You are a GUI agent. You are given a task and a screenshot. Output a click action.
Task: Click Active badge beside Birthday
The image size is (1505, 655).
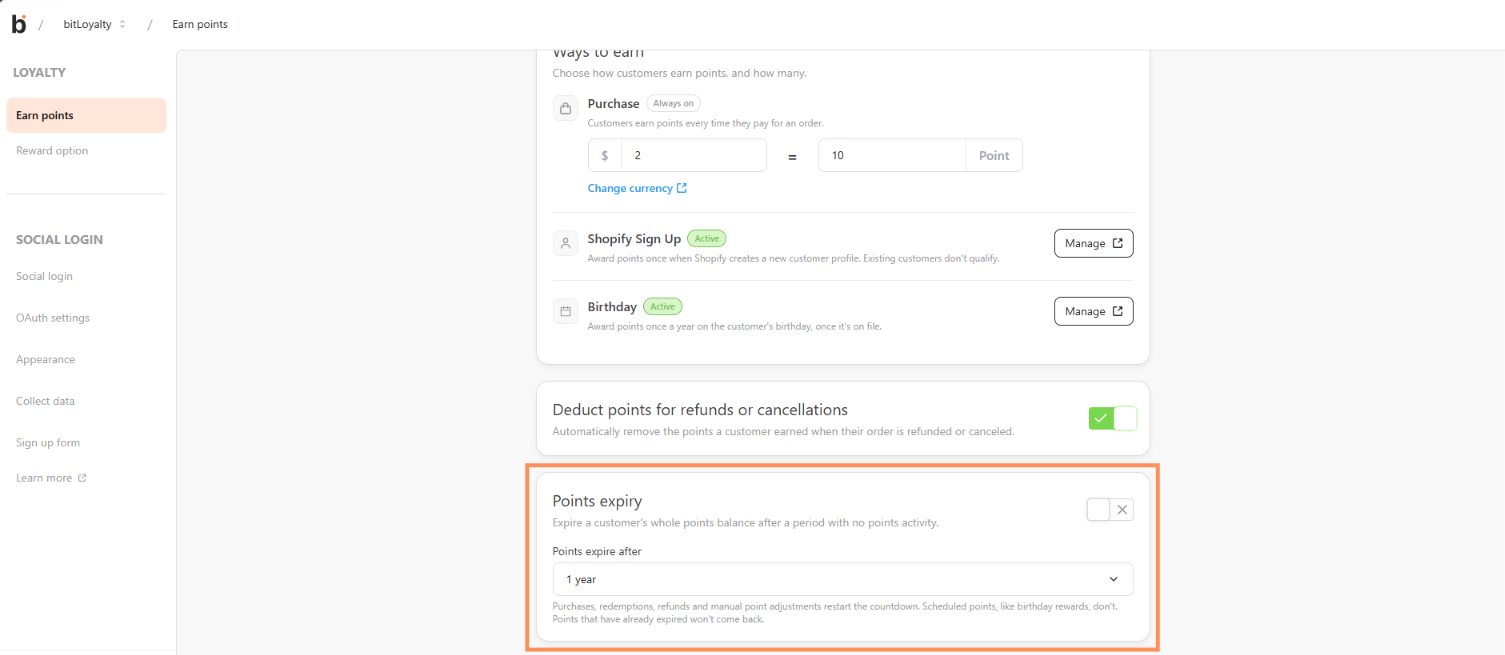[662, 306]
